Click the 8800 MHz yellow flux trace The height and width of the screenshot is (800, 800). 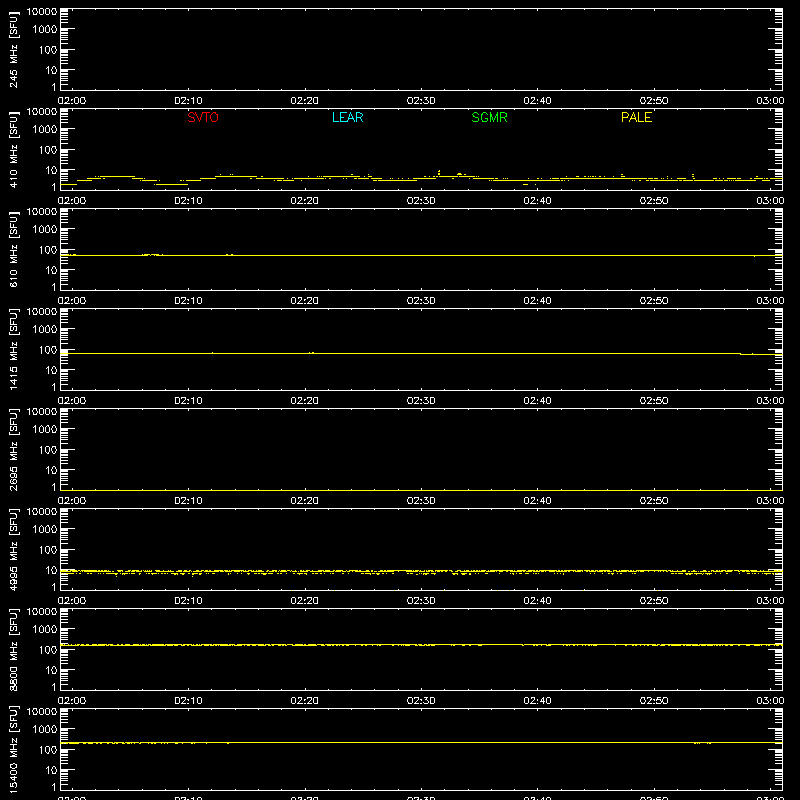(x=421, y=645)
